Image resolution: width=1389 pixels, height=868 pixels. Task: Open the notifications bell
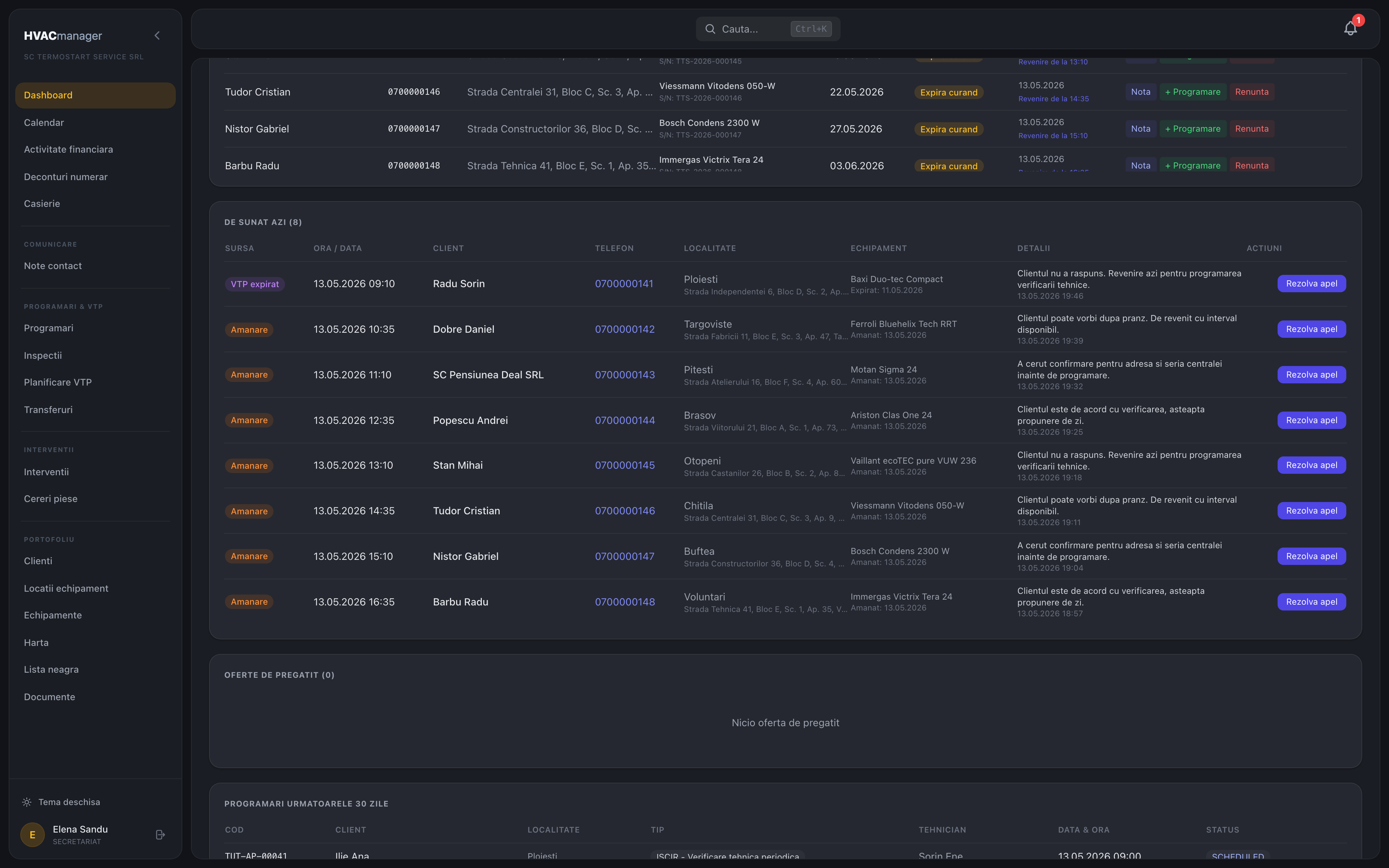[x=1351, y=28]
